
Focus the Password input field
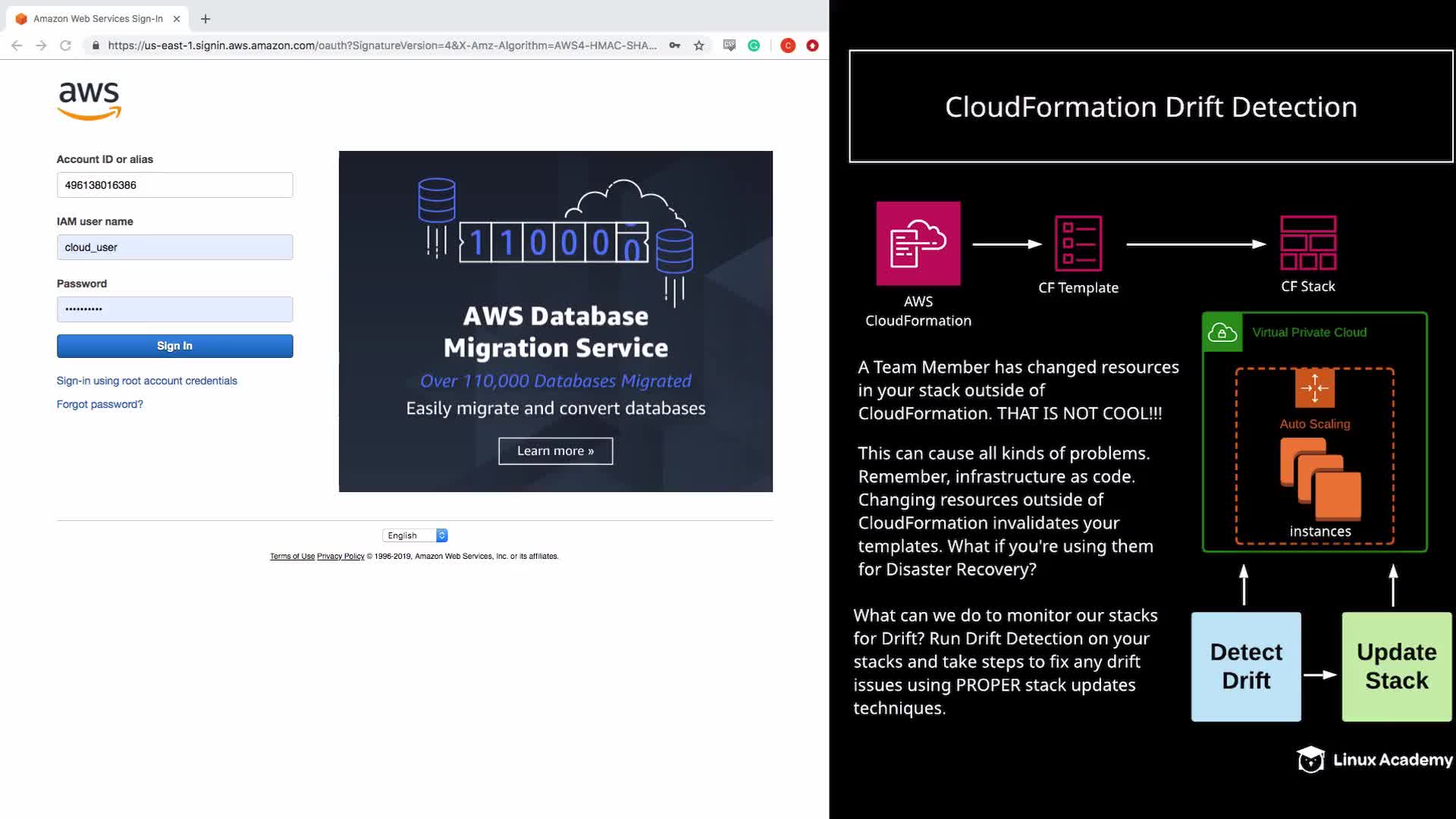point(174,309)
